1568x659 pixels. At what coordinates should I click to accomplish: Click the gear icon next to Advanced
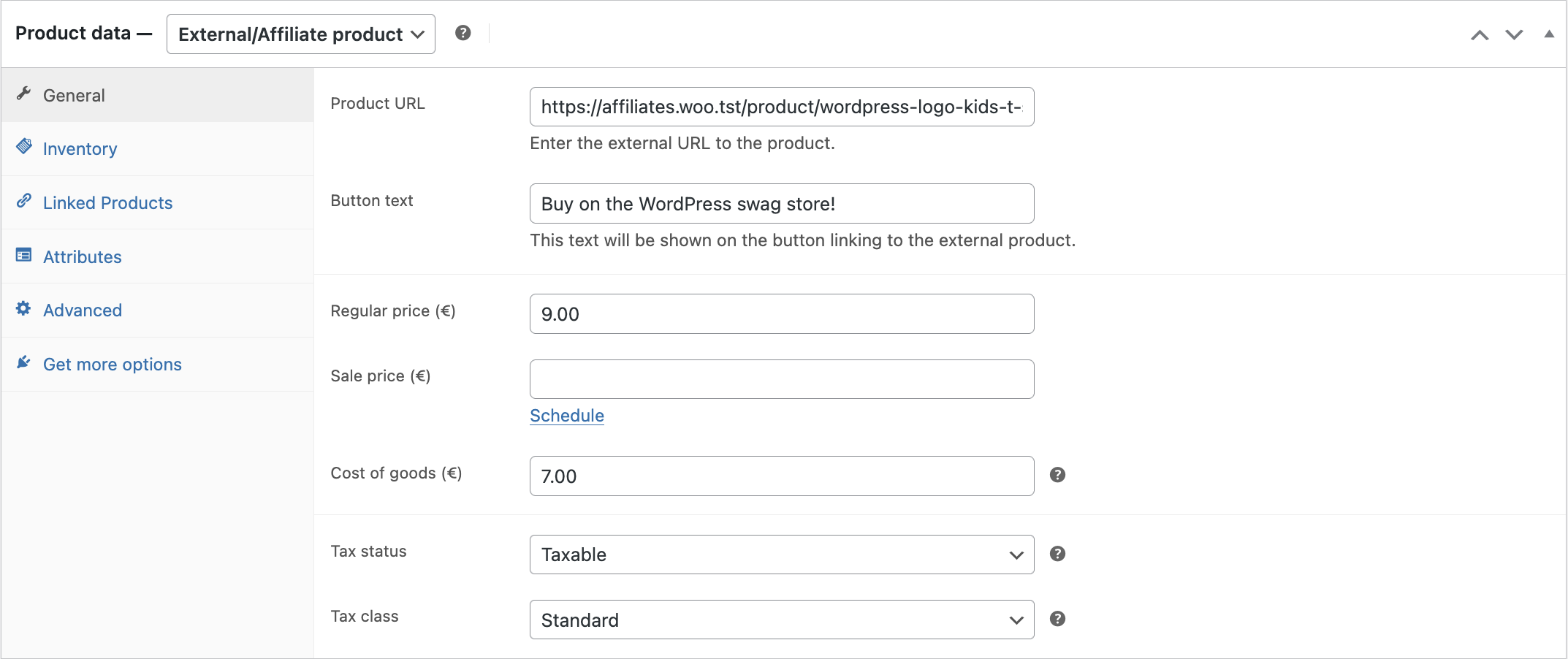[x=23, y=308]
